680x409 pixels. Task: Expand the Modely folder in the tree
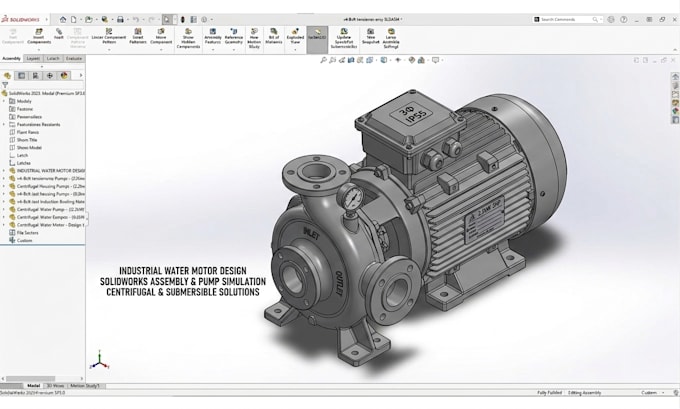tap(4, 101)
